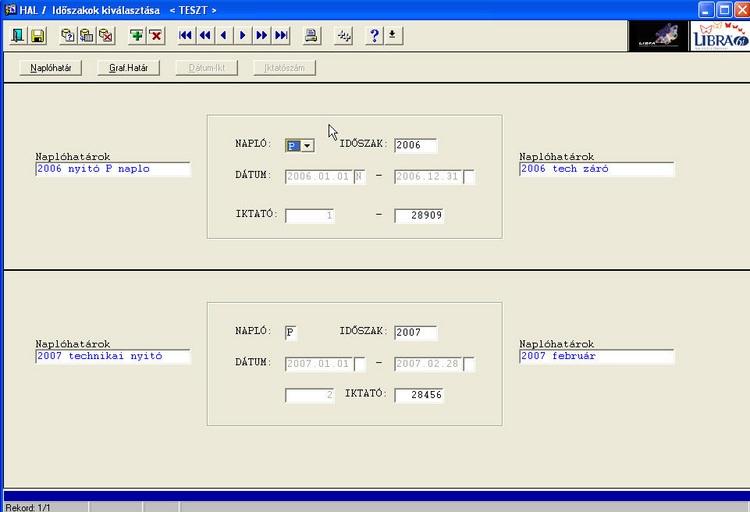Click the printer icon
The image size is (750, 512).
click(x=312, y=35)
